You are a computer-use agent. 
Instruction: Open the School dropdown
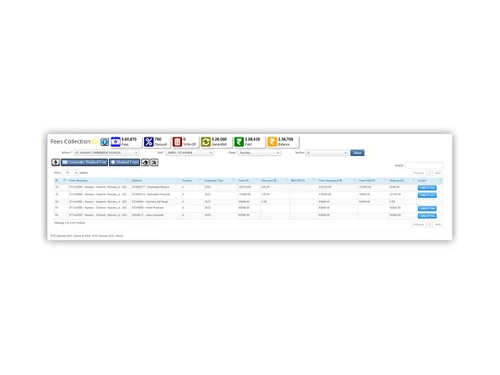click(106, 153)
